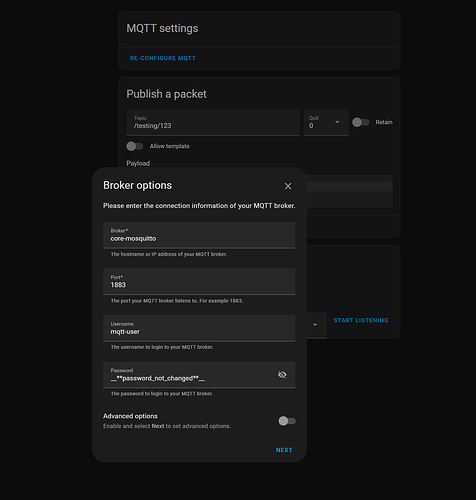Click NEXT in Broker options dialog

(284, 450)
